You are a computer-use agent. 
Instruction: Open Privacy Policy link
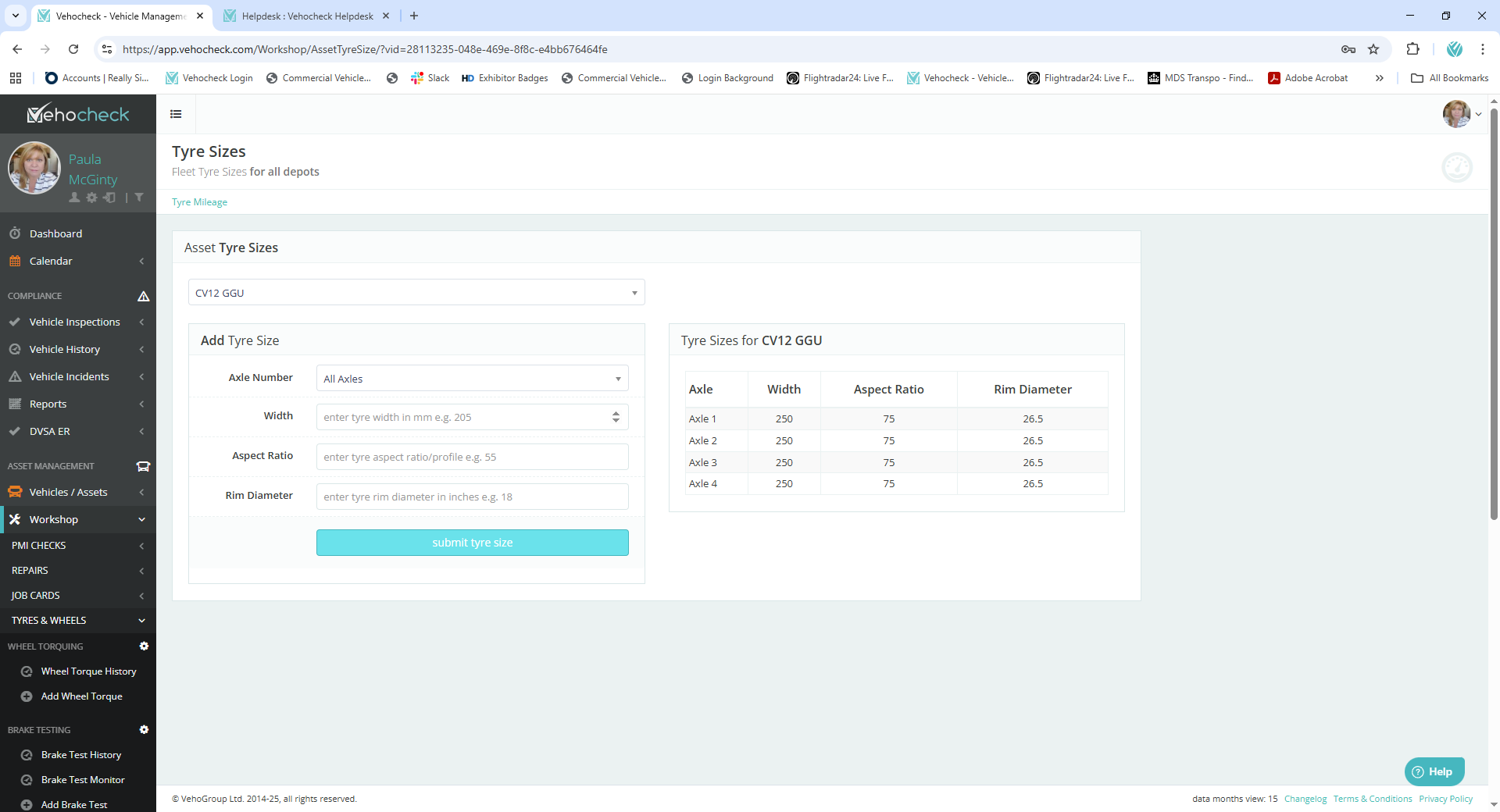click(x=1445, y=799)
